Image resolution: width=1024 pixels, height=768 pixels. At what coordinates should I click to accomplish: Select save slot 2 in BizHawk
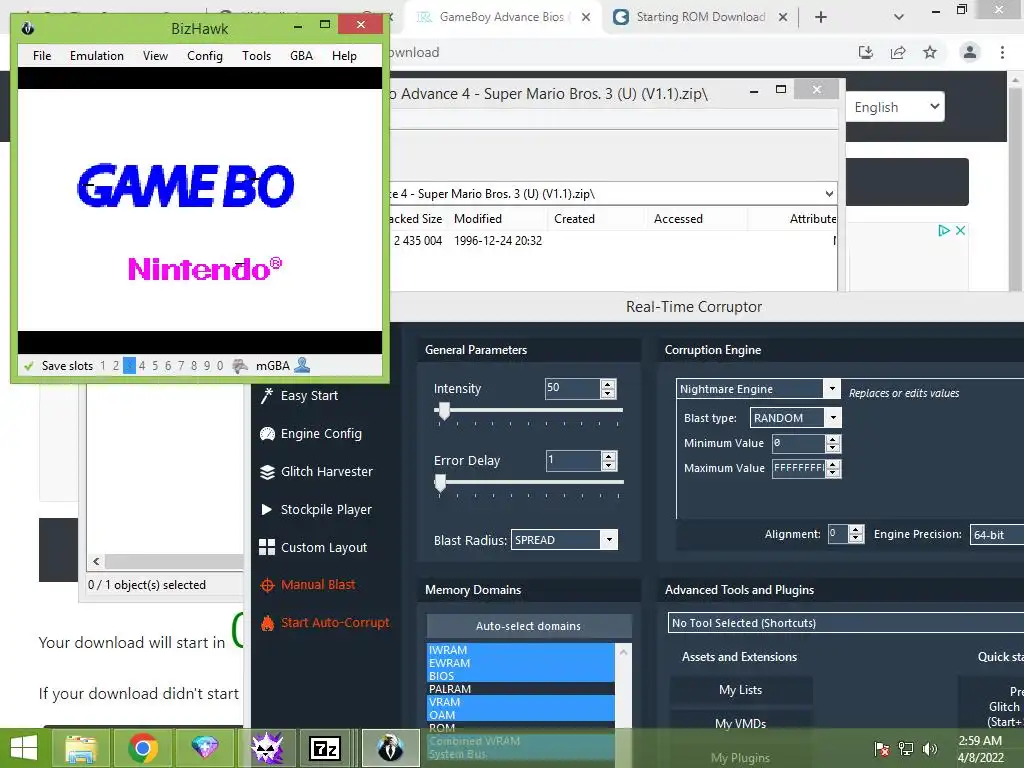point(116,366)
